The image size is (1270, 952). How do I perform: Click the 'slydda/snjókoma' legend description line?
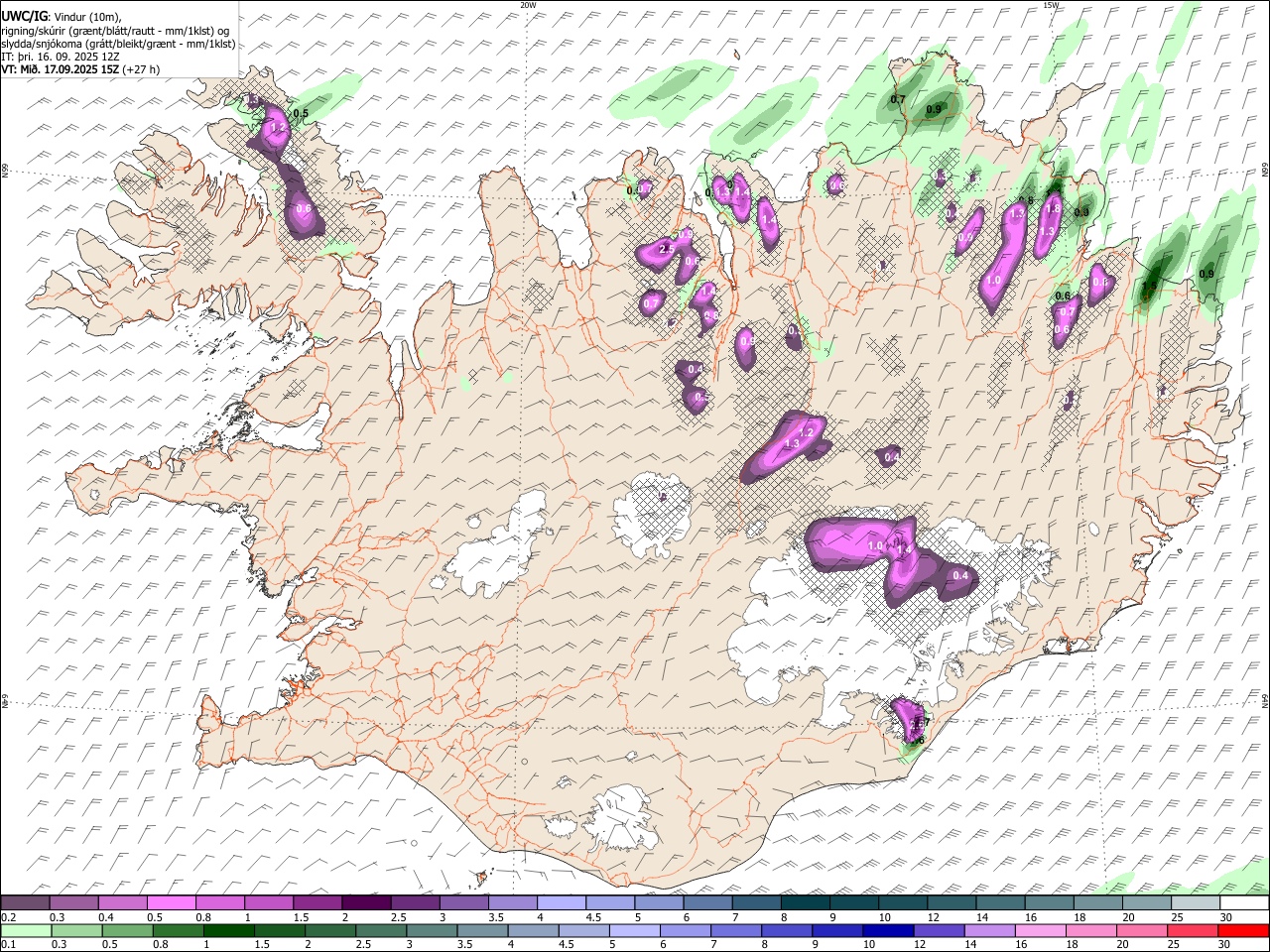coord(118,44)
